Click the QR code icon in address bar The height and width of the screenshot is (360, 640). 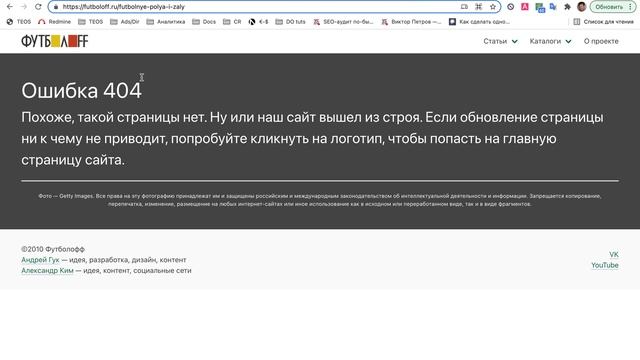point(478,7)
